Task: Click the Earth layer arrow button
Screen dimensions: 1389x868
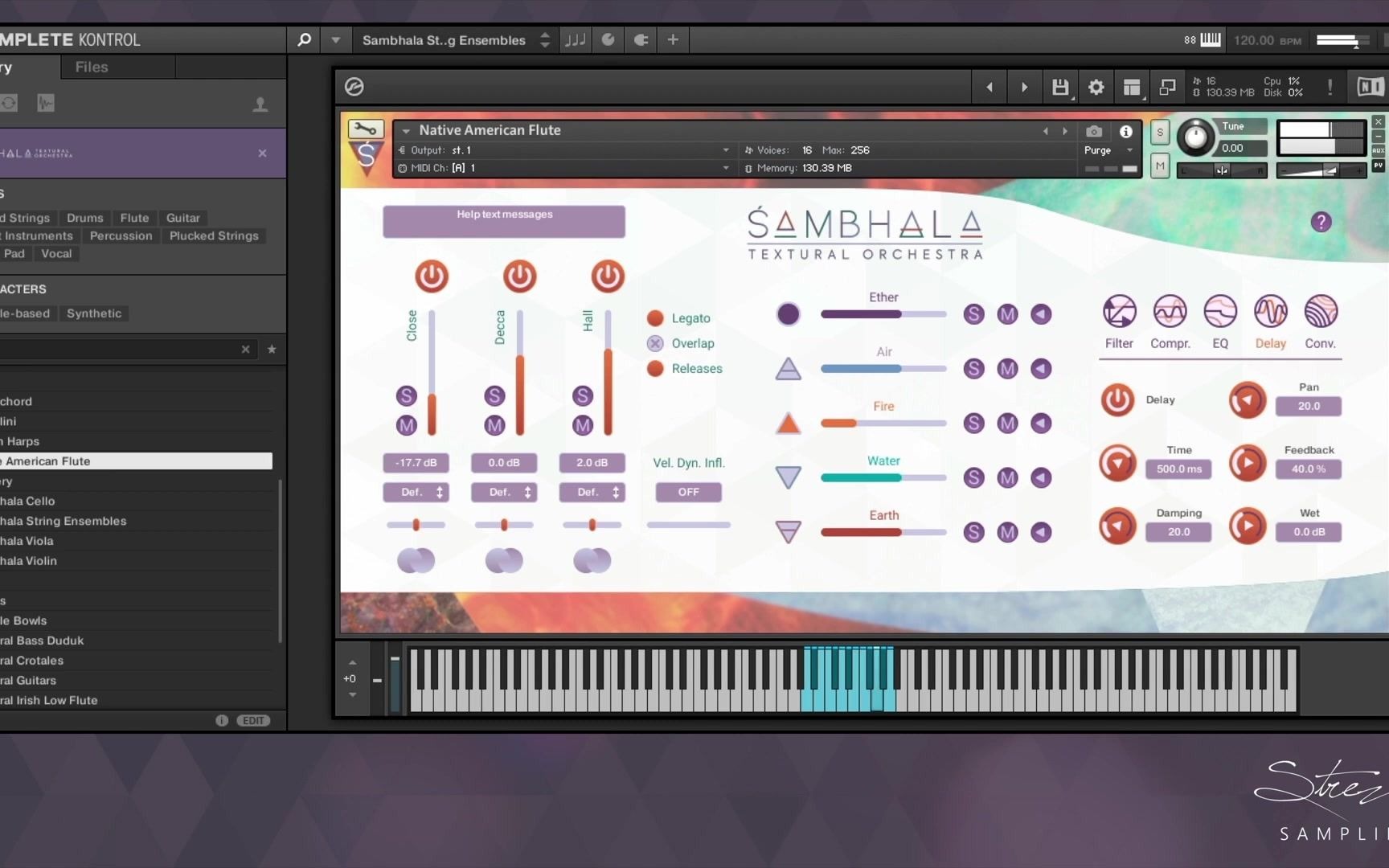Action: 1041,532
